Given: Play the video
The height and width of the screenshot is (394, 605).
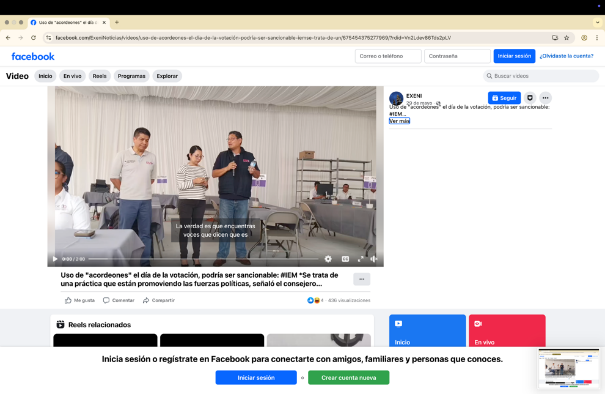Looking at the screenshot, I should (55, 259).
